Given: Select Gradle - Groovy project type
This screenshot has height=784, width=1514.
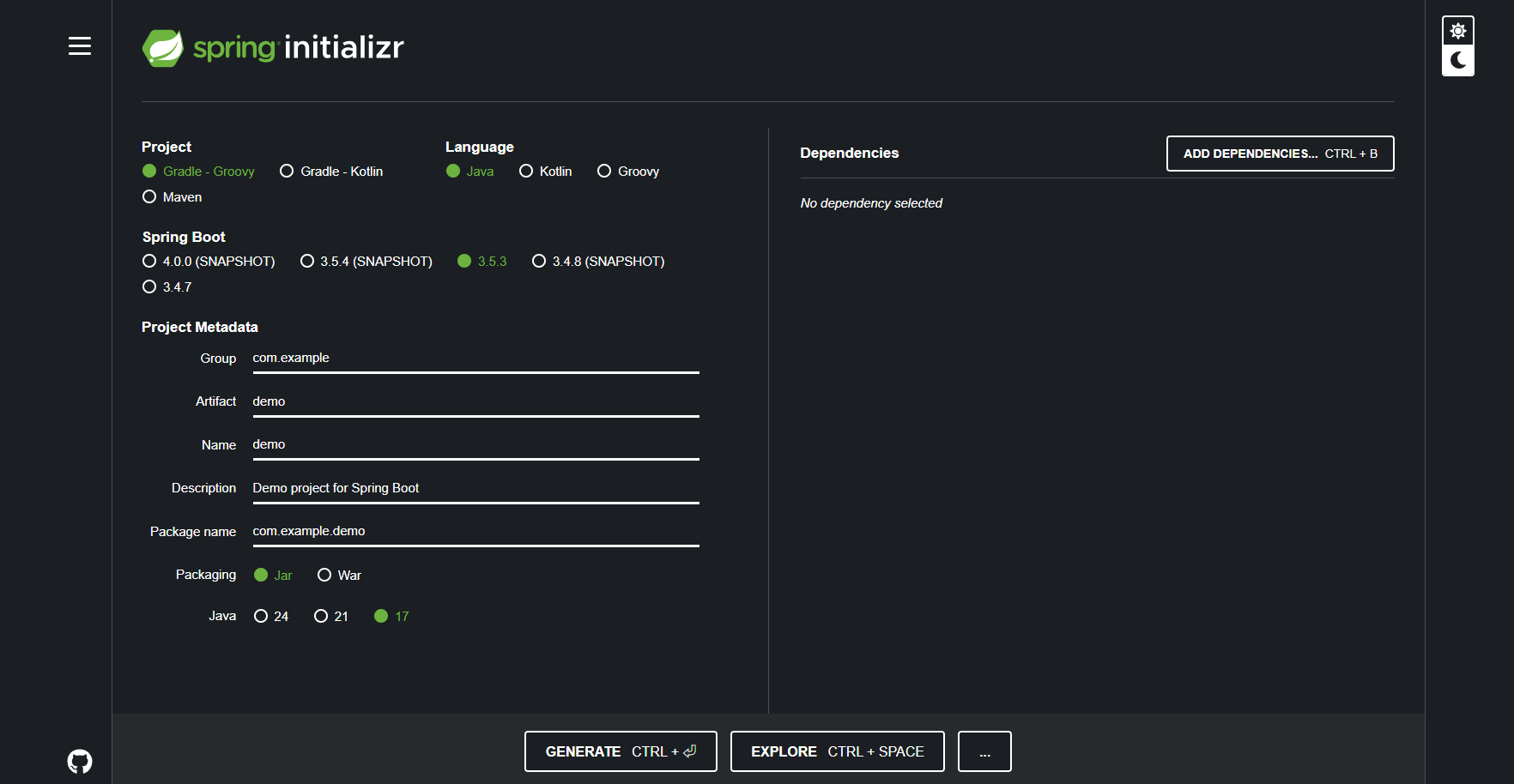Looking at the screenshot, I should point(199,172).
